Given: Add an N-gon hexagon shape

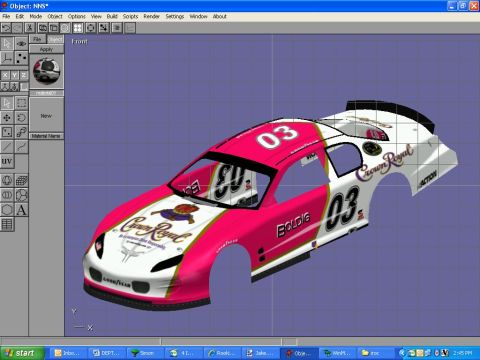Looking at the screenshot, I should click(7, 210).
